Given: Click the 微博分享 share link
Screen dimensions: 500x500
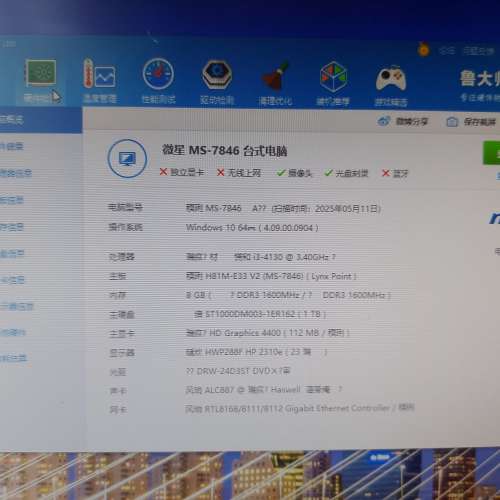Looking at the screenshot, I should pos(412,121).
